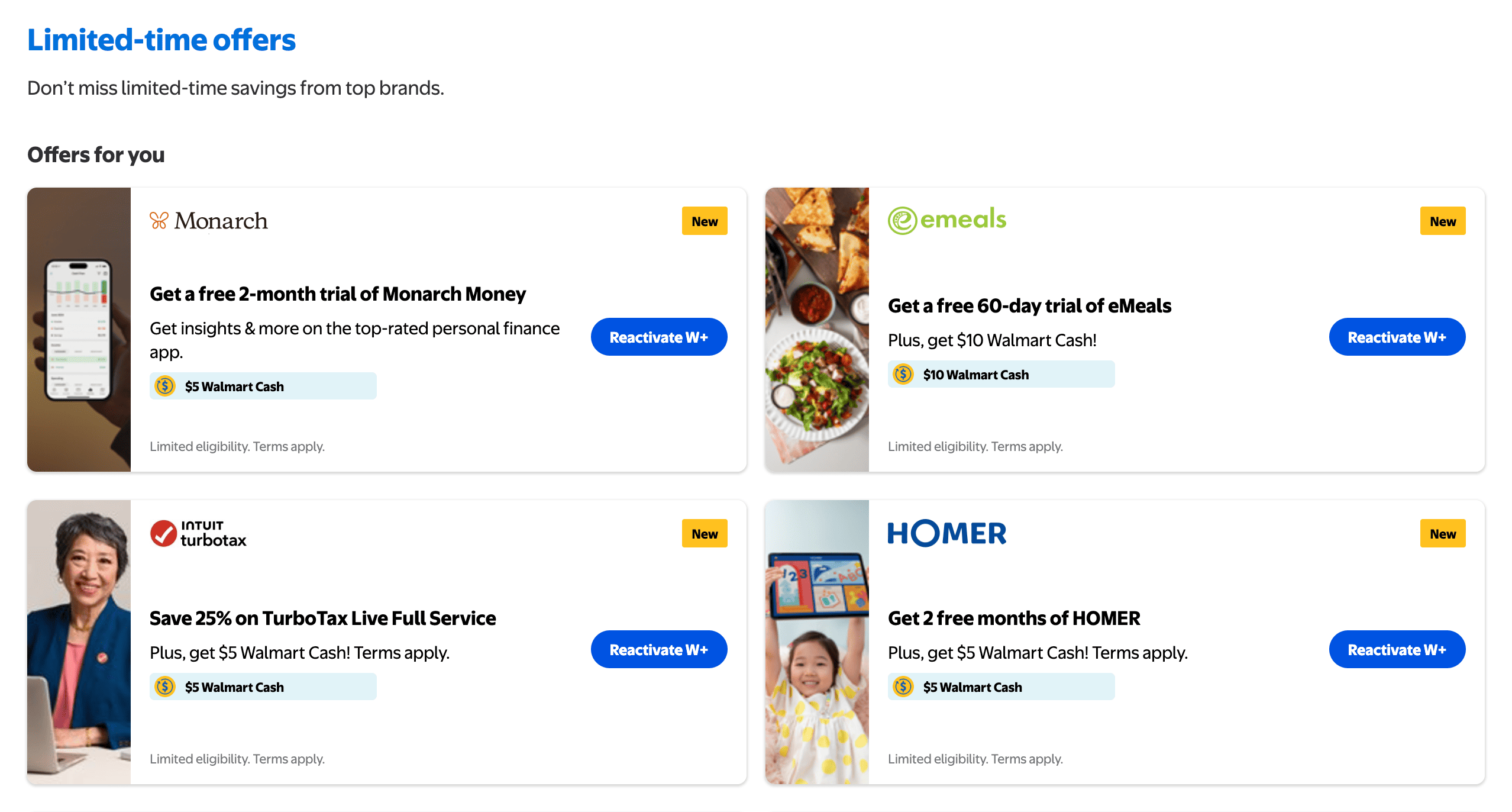Viewport: 1512px width, 812px height.
Task: Click the Save 25% on TurboTax Live heading
Action: point(322,618)
